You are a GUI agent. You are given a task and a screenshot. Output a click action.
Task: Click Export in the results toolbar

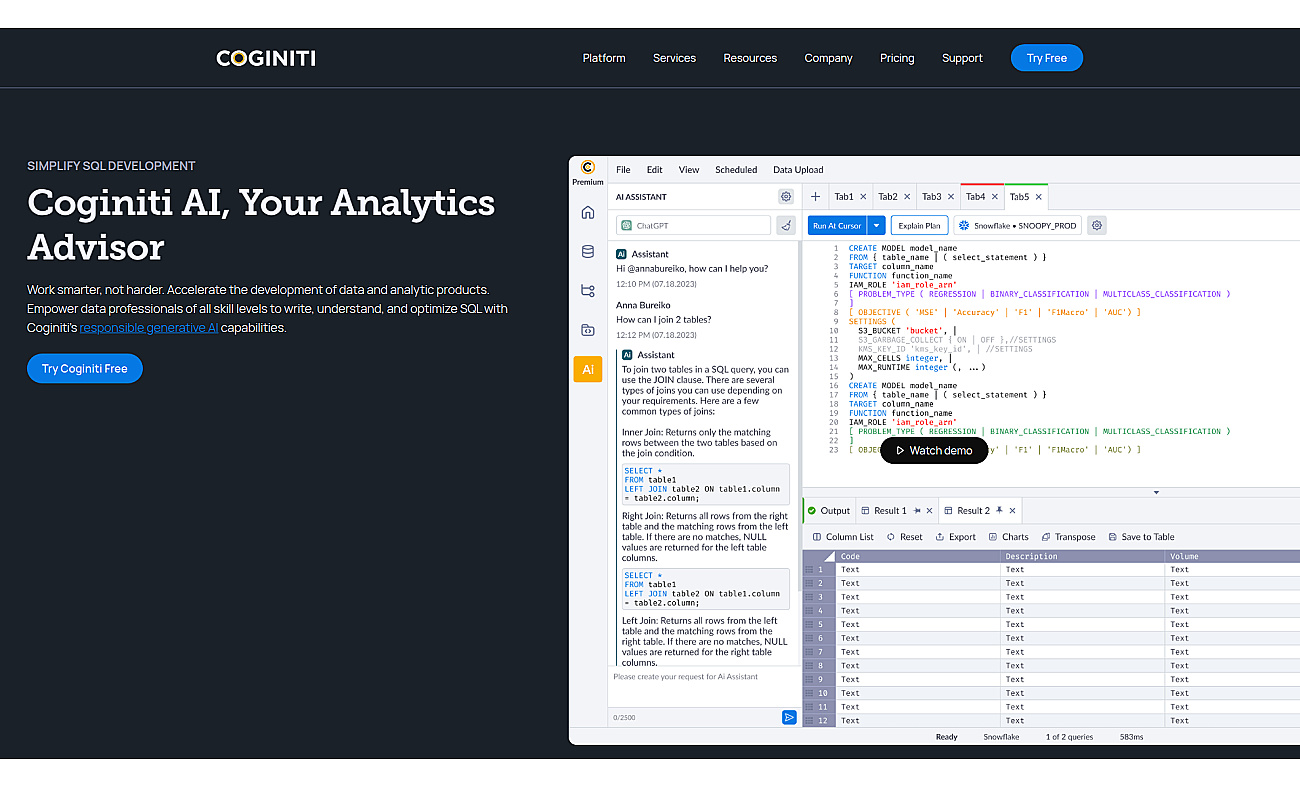[955, 537]
